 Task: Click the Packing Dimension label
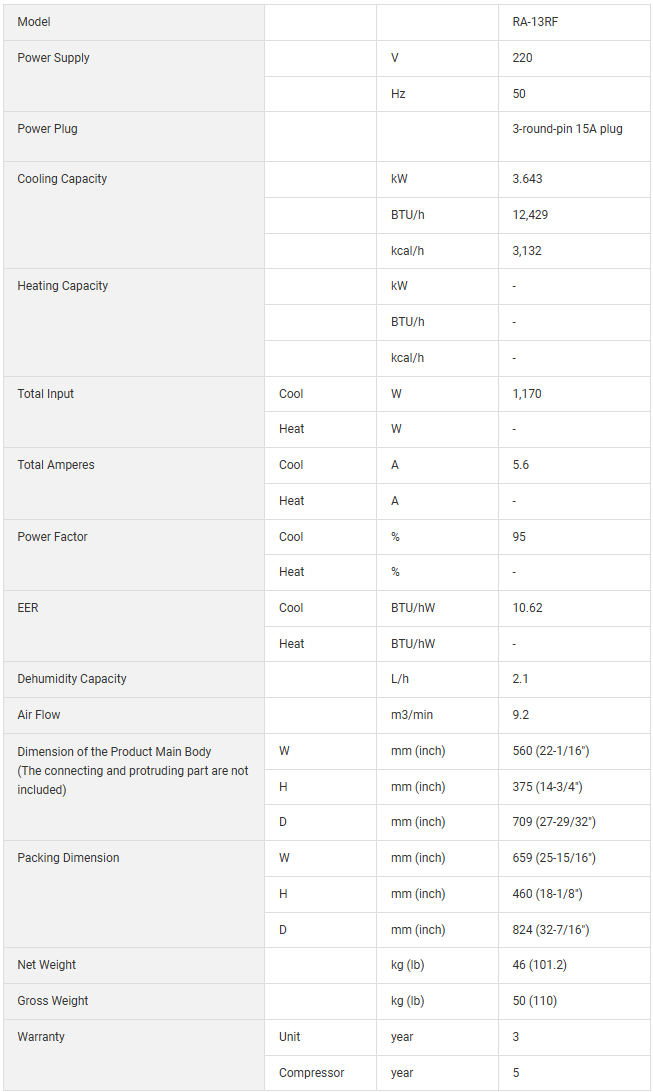tap(68, 858)
